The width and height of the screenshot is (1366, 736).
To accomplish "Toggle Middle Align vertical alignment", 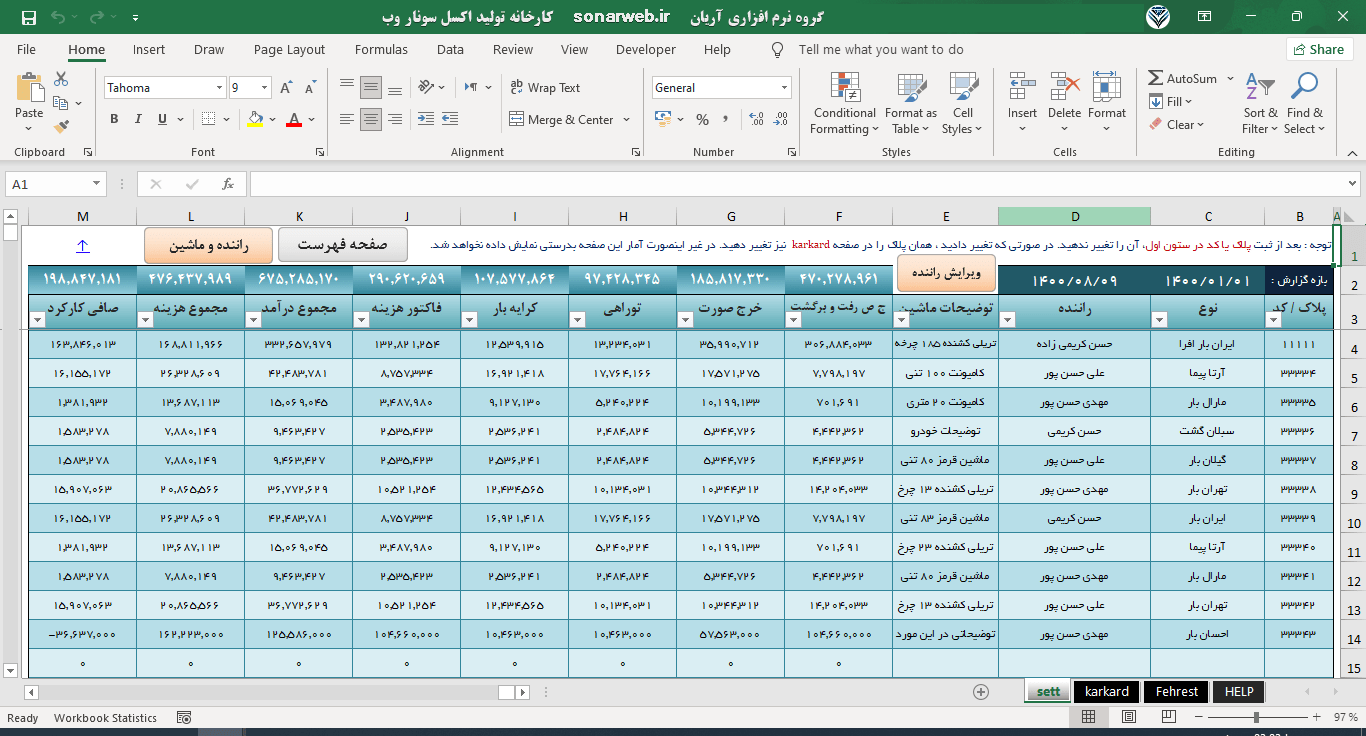I will point(371,88).
